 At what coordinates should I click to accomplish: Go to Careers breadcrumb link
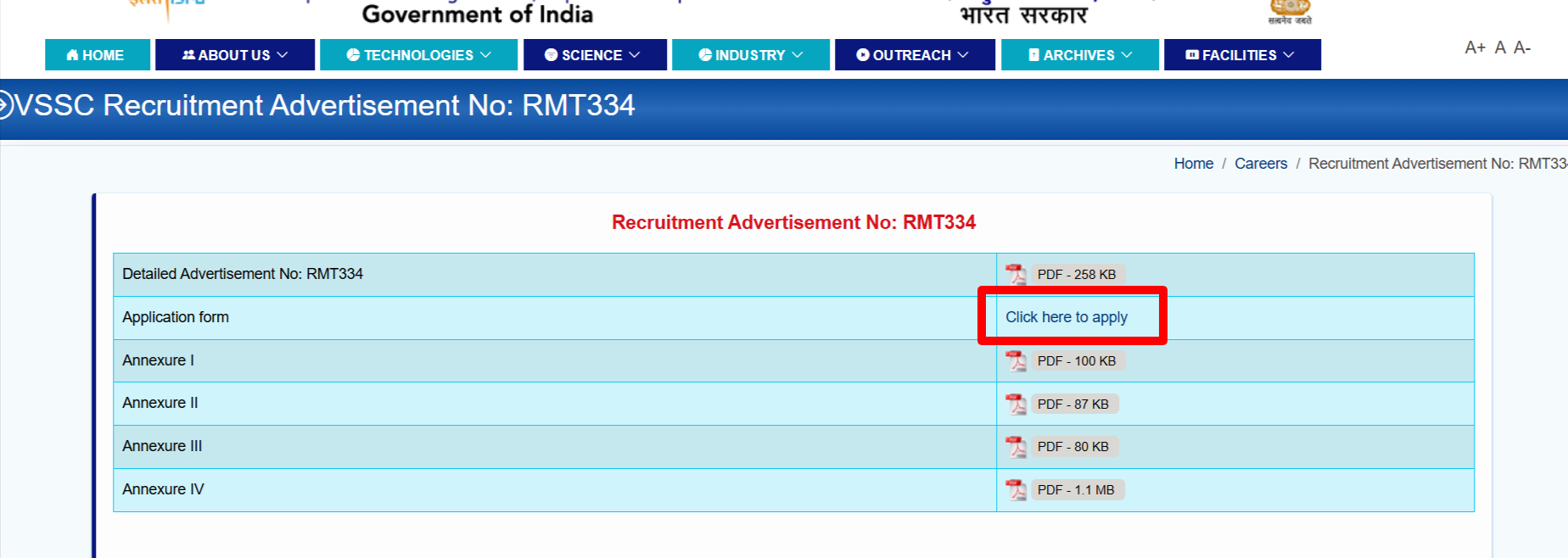(x=1260, y=164)
